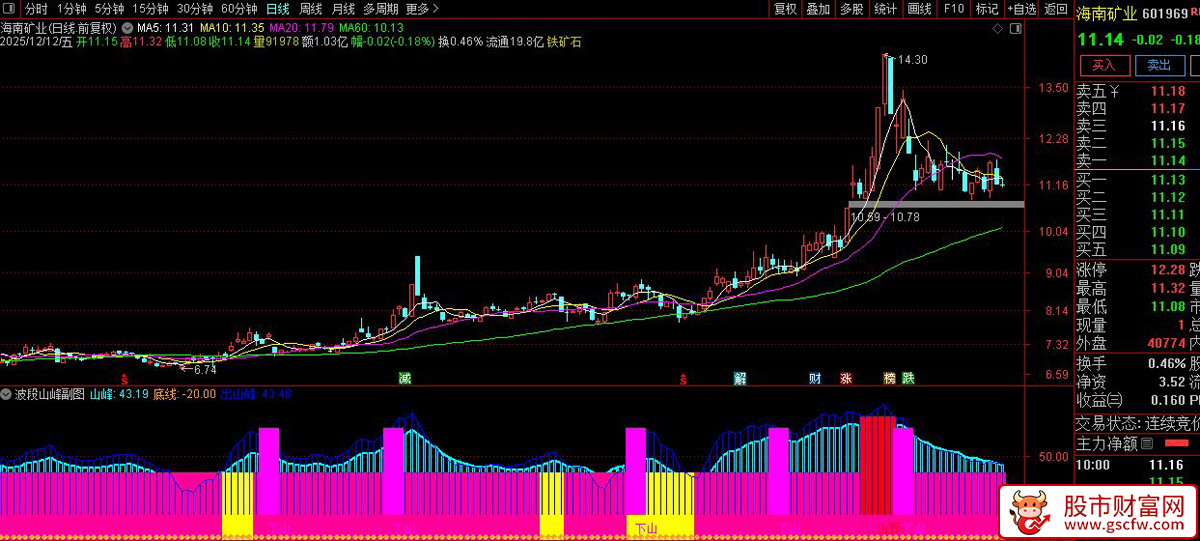Image resolution: width=1200 pixels, height=541 pixels.
Task: Open the 多周期 multi-period view
Action: pyautogui.click(x=381, y=9)
